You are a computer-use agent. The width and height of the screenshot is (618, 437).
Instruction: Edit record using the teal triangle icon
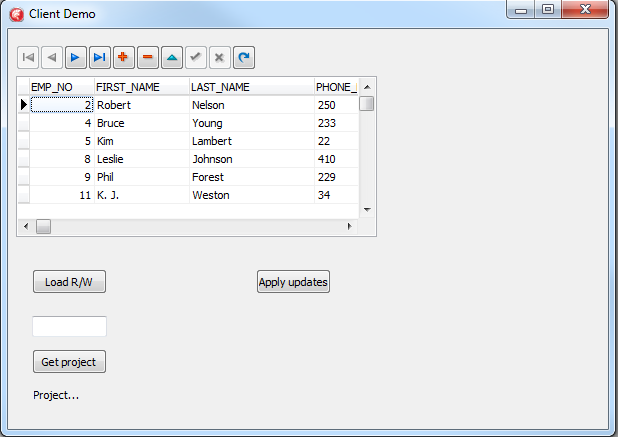pyautogui.click(x=172, y=58)
